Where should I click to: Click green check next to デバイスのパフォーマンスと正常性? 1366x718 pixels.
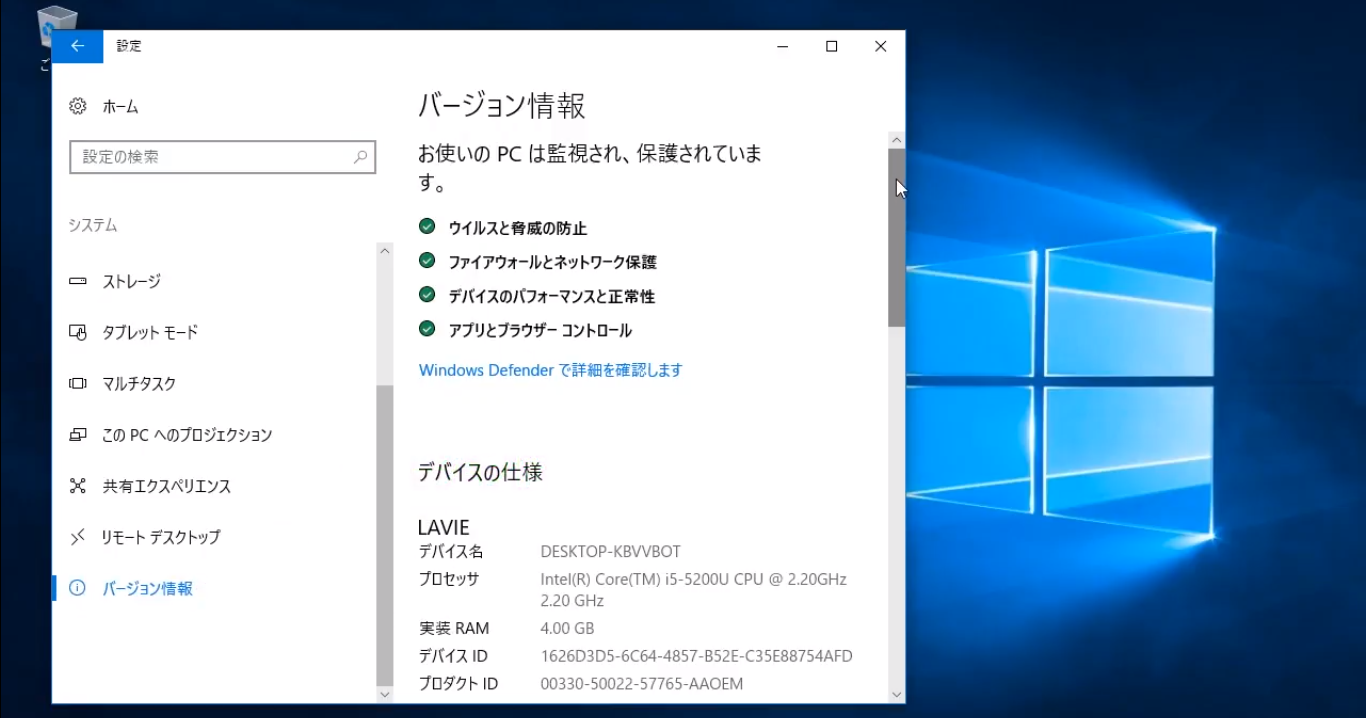[427, 295]
